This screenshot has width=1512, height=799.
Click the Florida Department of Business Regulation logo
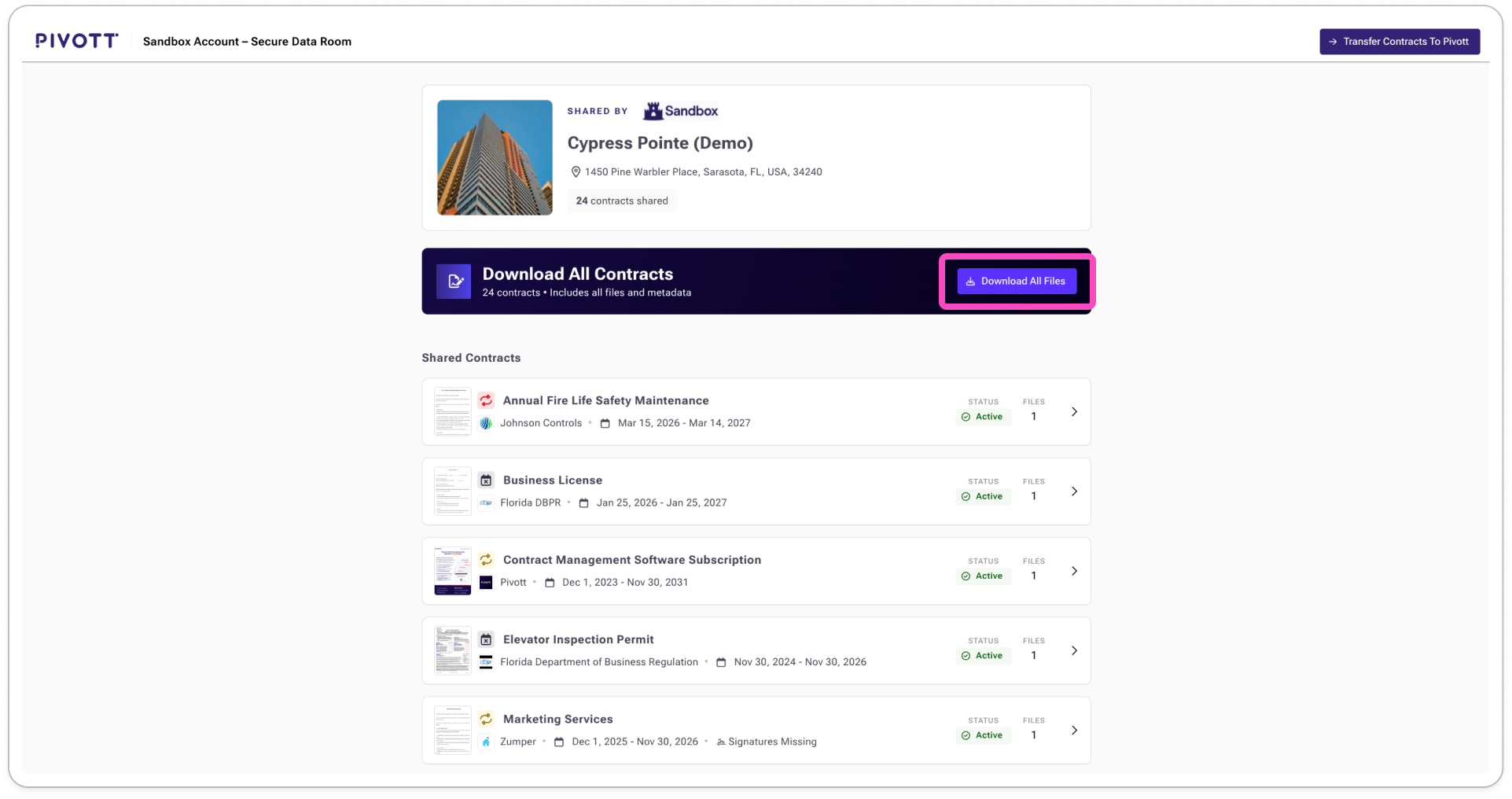point(486,661)
